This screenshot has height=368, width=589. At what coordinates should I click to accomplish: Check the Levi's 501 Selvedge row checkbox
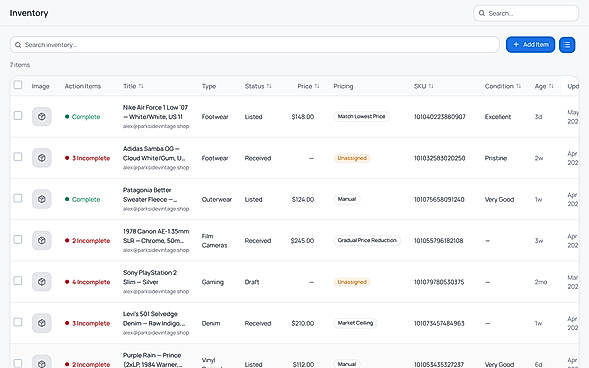tap(18, 322)
